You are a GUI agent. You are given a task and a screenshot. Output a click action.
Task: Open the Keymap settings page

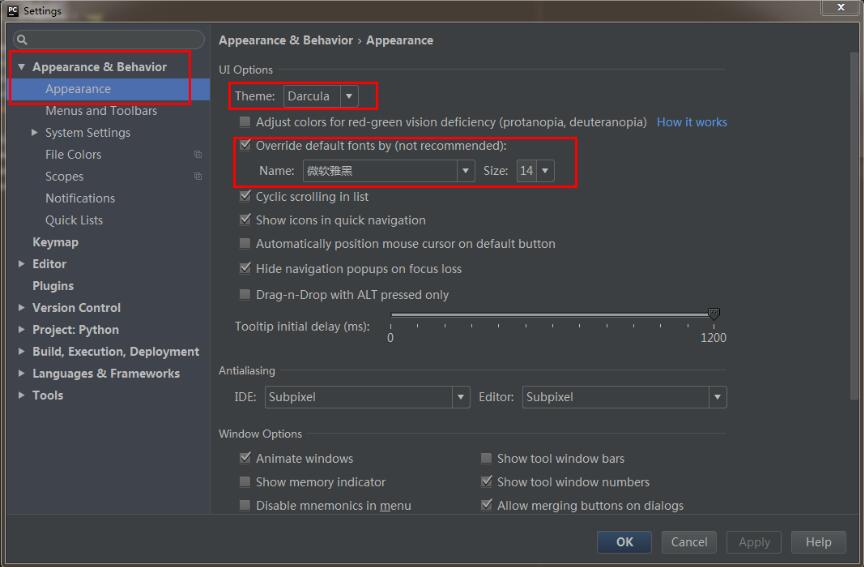tap(55, 242)
